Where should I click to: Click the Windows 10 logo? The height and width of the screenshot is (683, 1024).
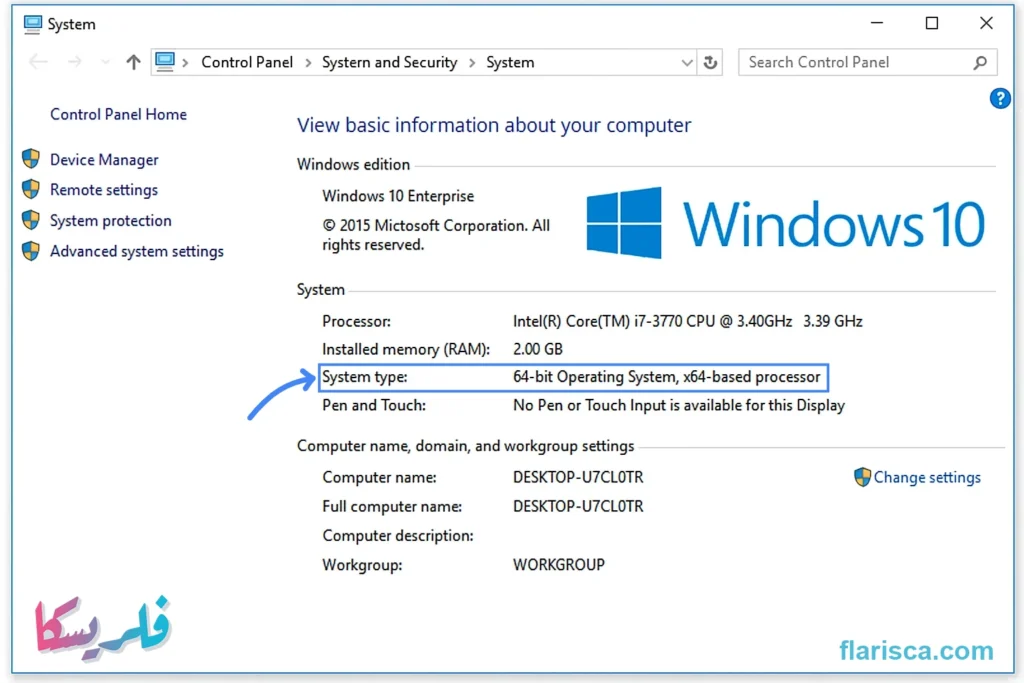click(785, 223)
